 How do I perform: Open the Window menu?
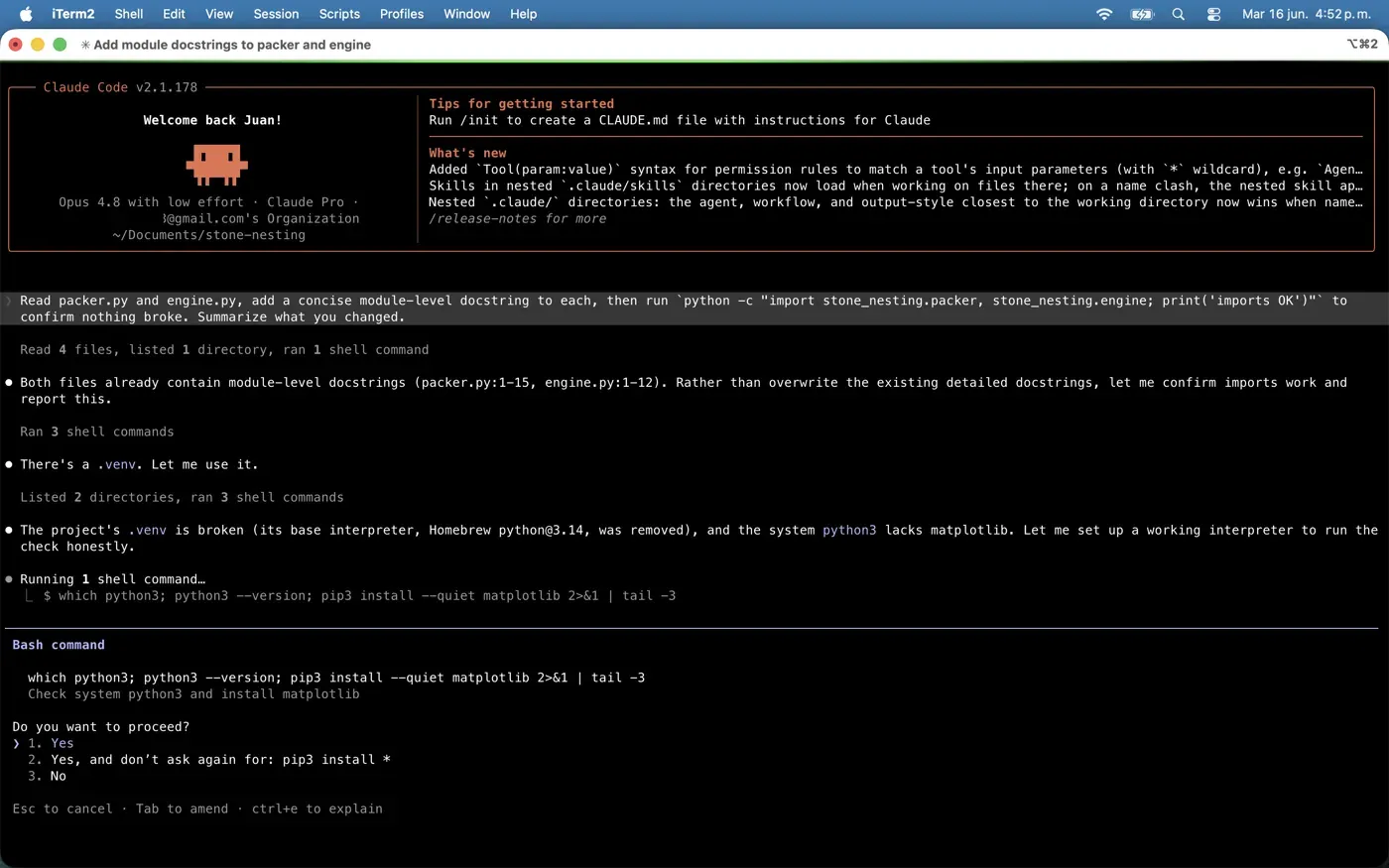(466, 14)
